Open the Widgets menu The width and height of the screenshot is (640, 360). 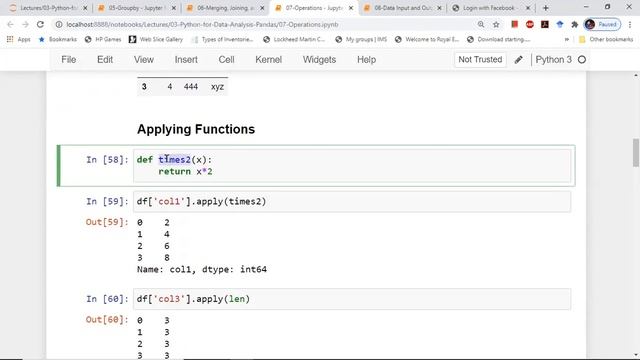(x=319, y=60)
